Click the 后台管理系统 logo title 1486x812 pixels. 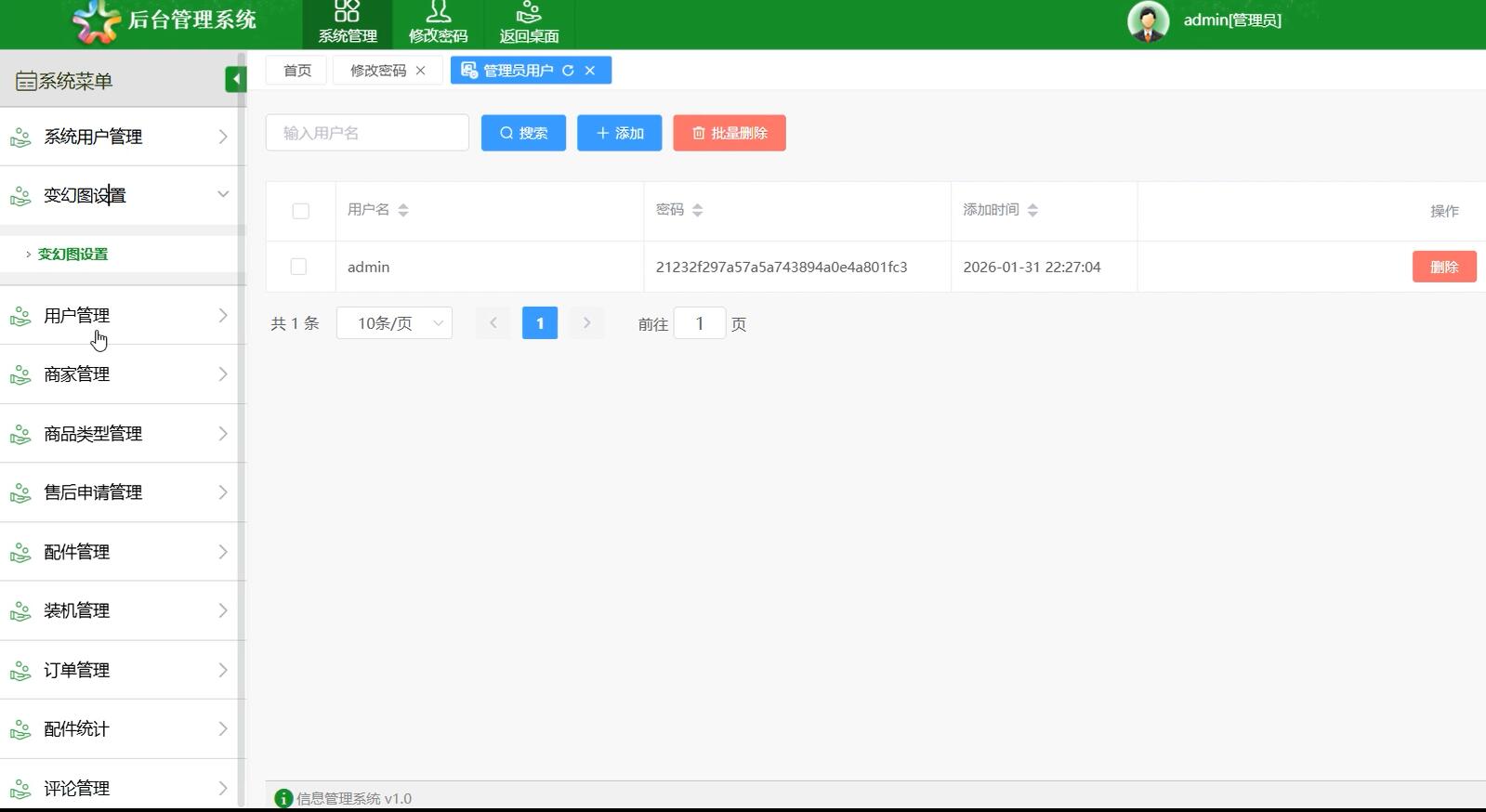pos(191,20)
